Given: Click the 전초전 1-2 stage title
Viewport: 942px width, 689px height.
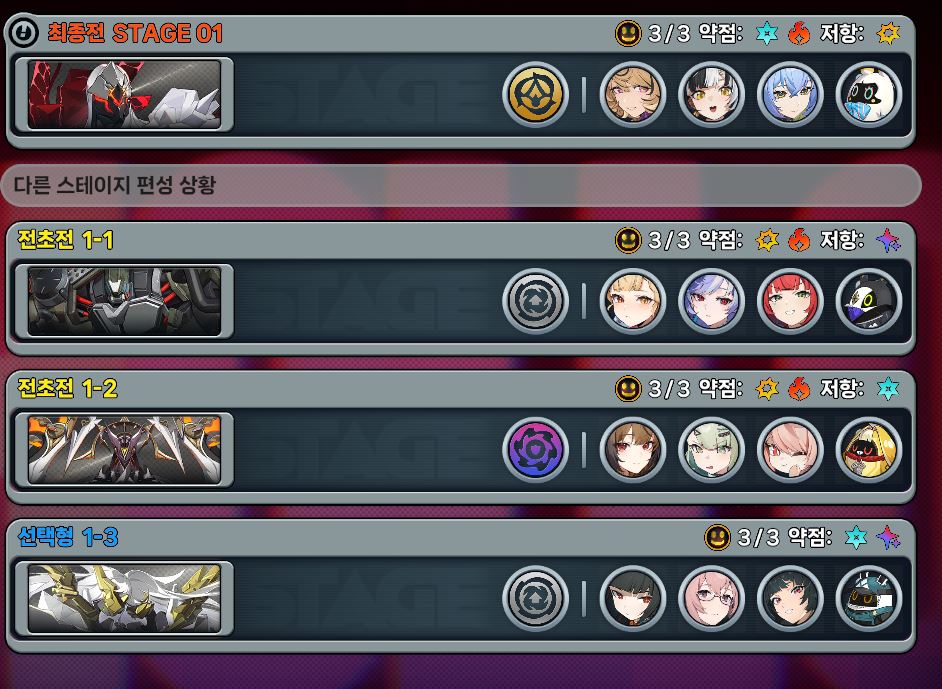Looking at the screenshot, I should click(x=67, y=389).
